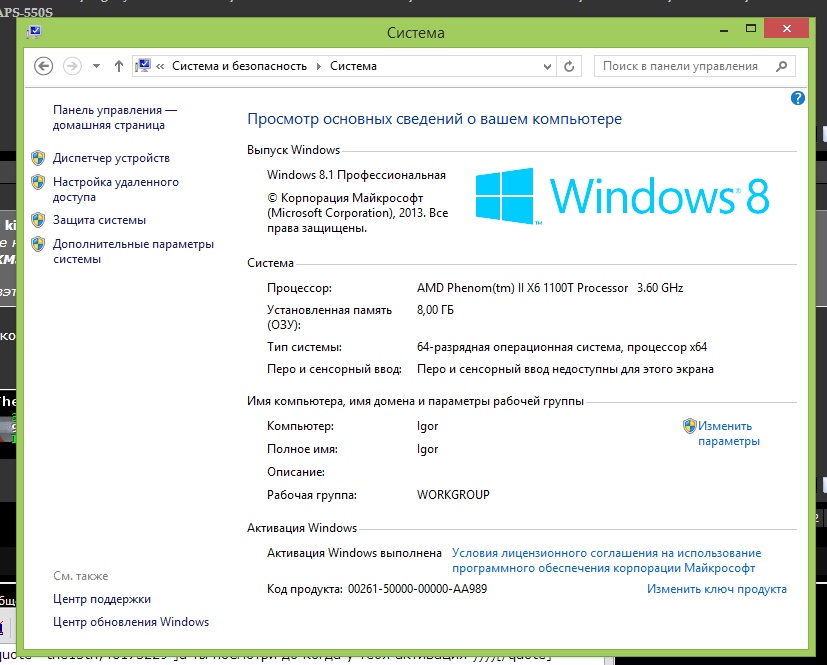This screenshot has height=665, width=827.
Task: Click the magnifier search icon
Action: pyautogui.click(x=782, y=66)
